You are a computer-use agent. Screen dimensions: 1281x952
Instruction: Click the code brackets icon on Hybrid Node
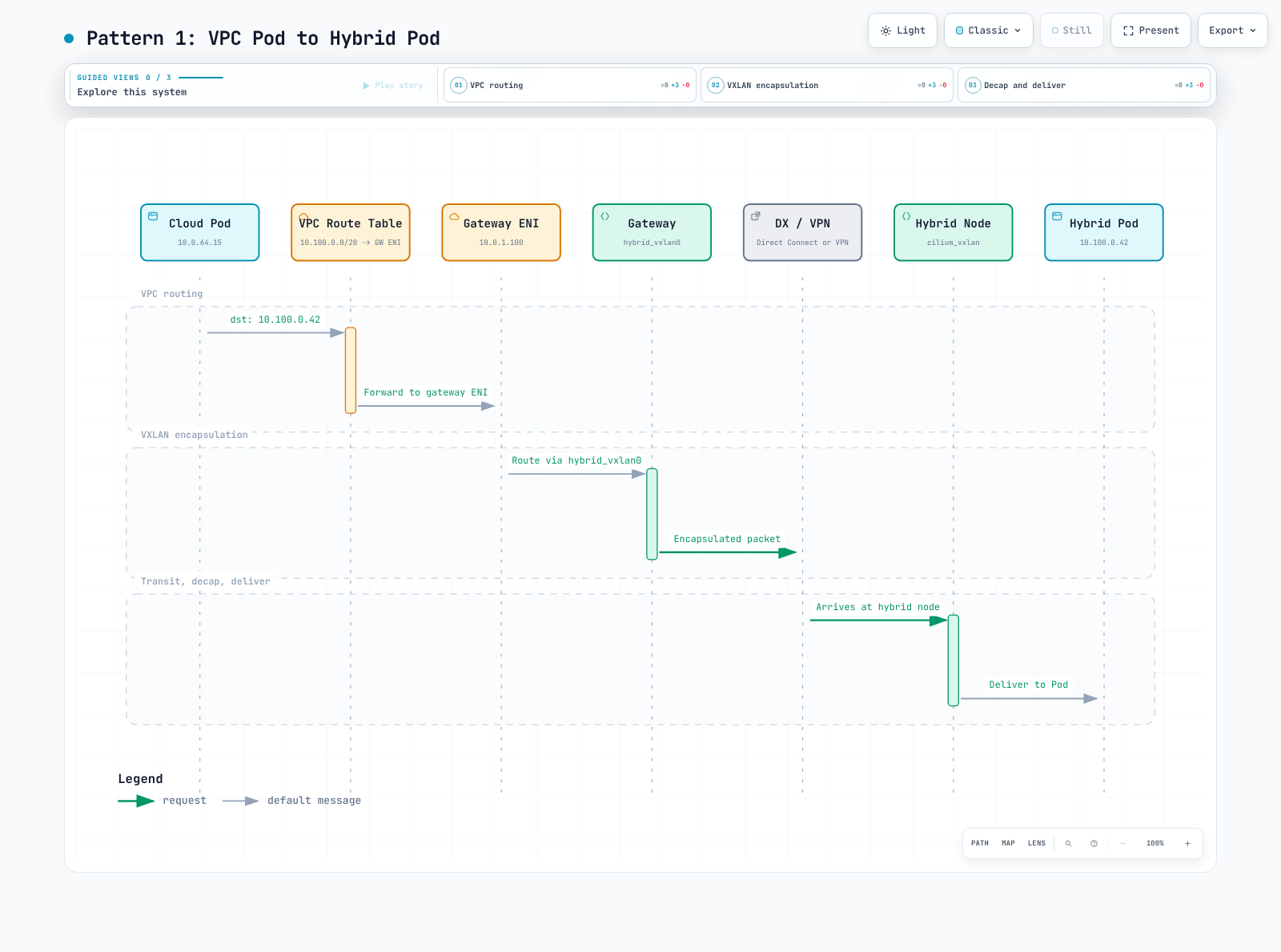pos(906,216)
